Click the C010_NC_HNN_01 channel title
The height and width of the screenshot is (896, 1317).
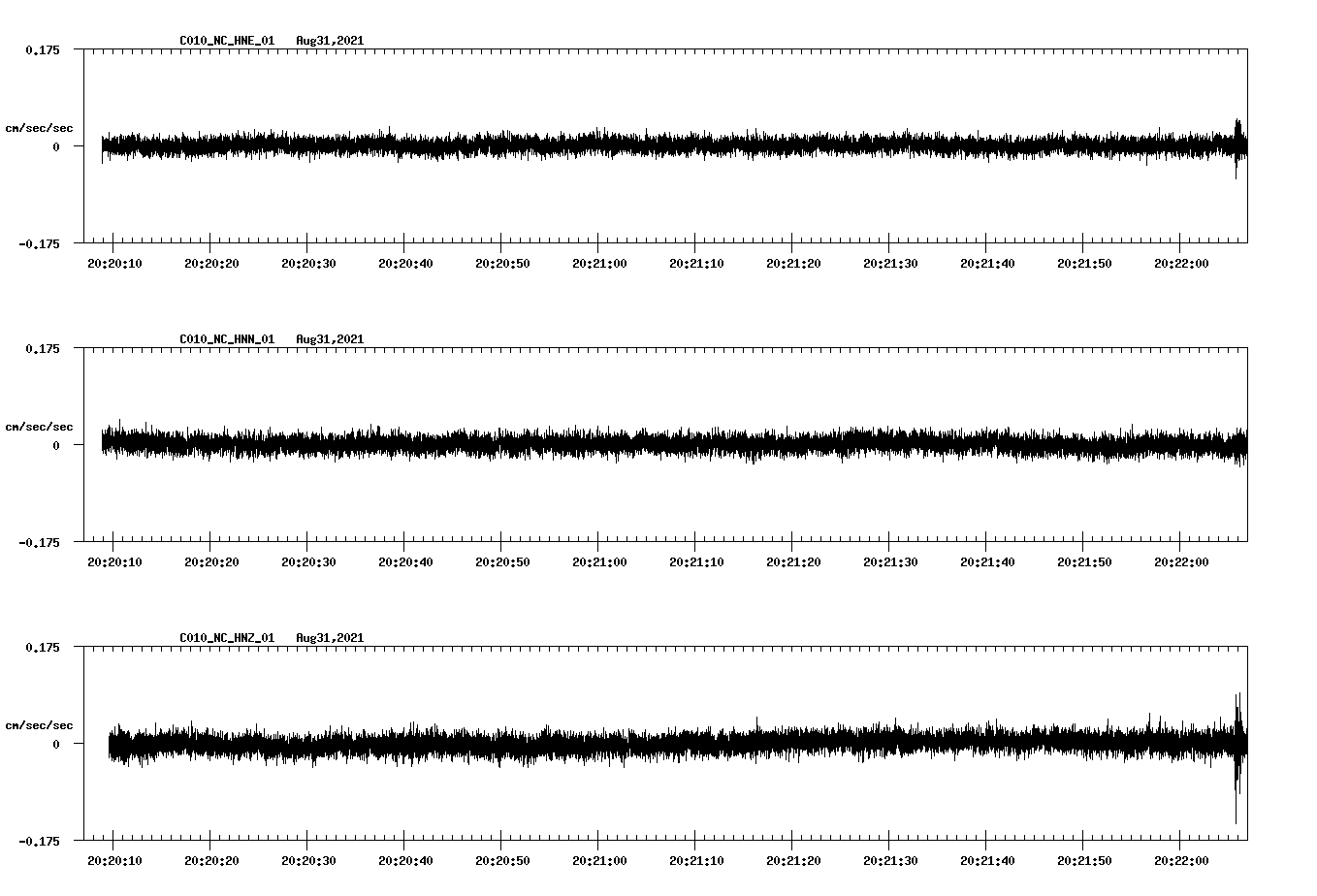coord(227,339)
